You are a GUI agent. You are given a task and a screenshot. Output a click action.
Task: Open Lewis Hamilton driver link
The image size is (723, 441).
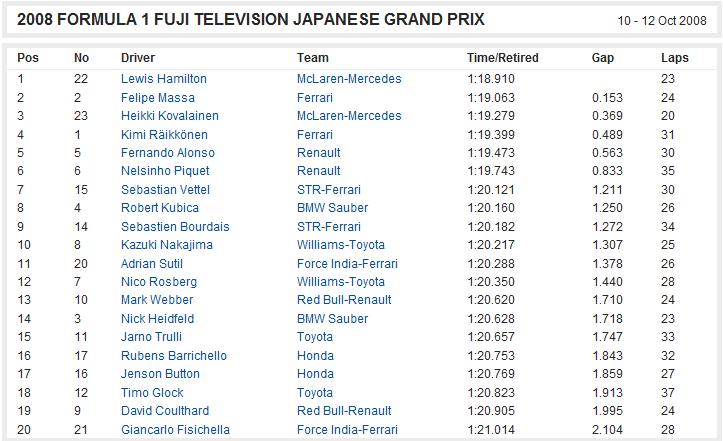164,79
